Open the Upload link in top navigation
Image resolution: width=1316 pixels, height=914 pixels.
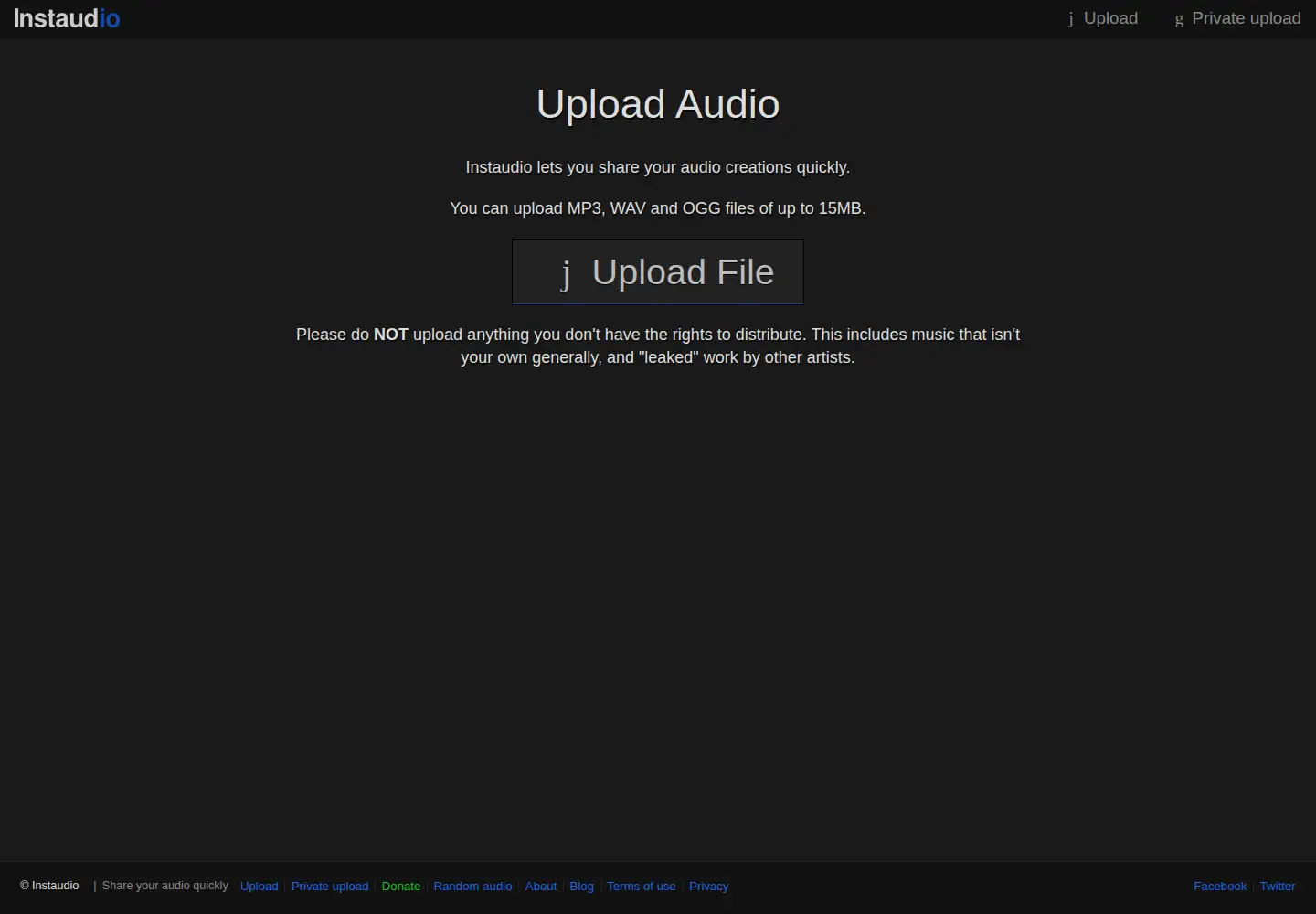(1102, 18)
